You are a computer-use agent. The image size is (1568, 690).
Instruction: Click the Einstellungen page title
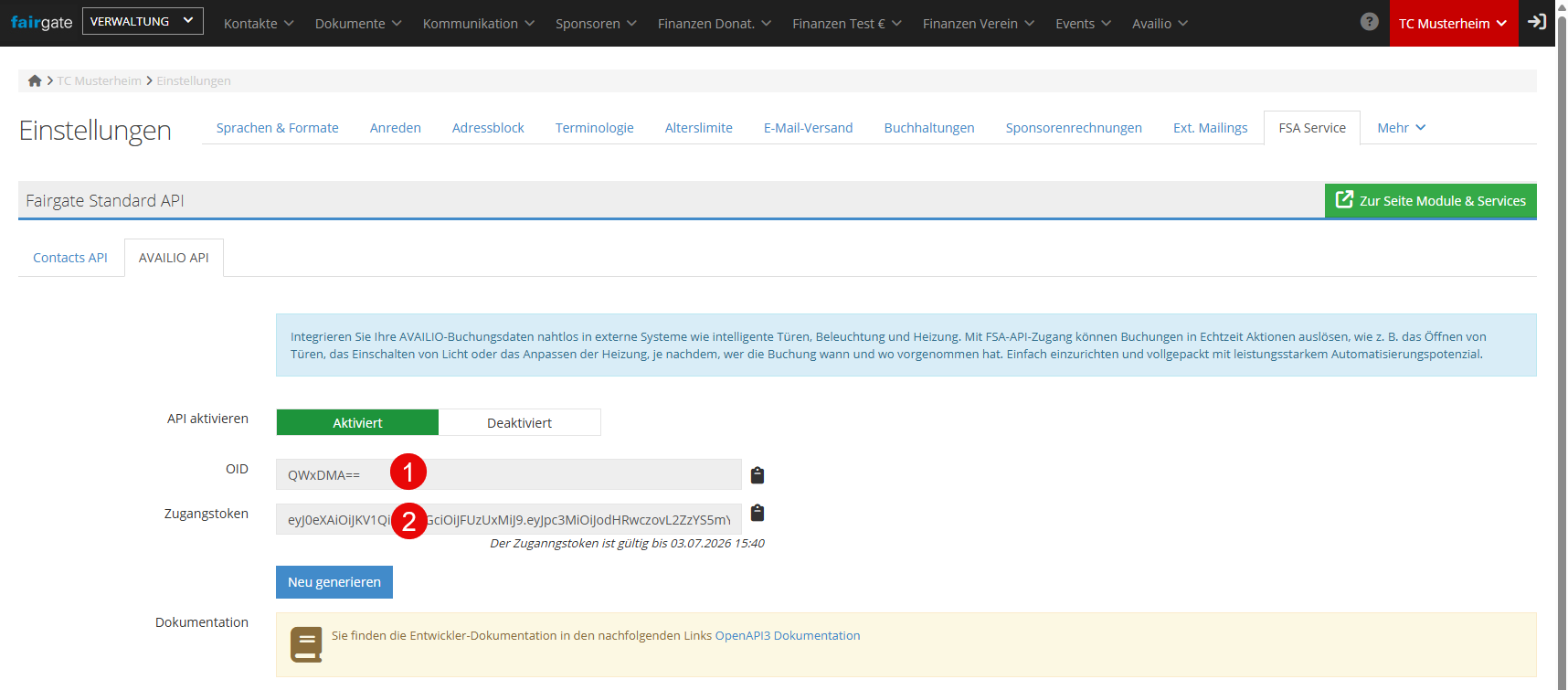[x=95, y=130]
